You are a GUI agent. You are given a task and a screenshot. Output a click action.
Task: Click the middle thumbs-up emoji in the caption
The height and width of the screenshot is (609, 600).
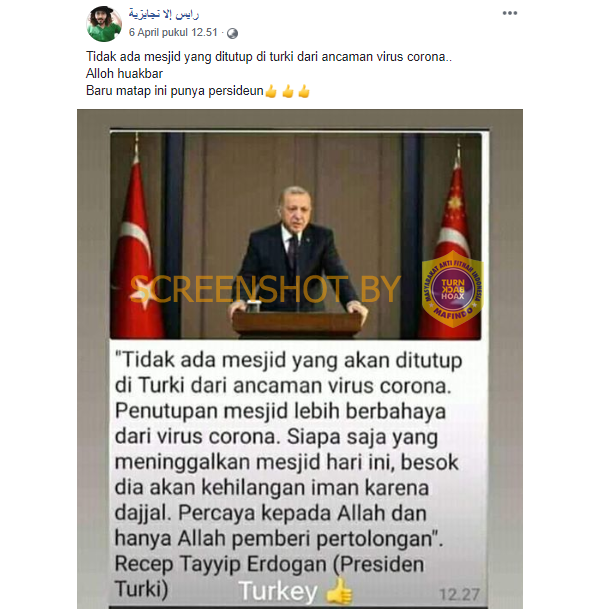pos(288,92)
